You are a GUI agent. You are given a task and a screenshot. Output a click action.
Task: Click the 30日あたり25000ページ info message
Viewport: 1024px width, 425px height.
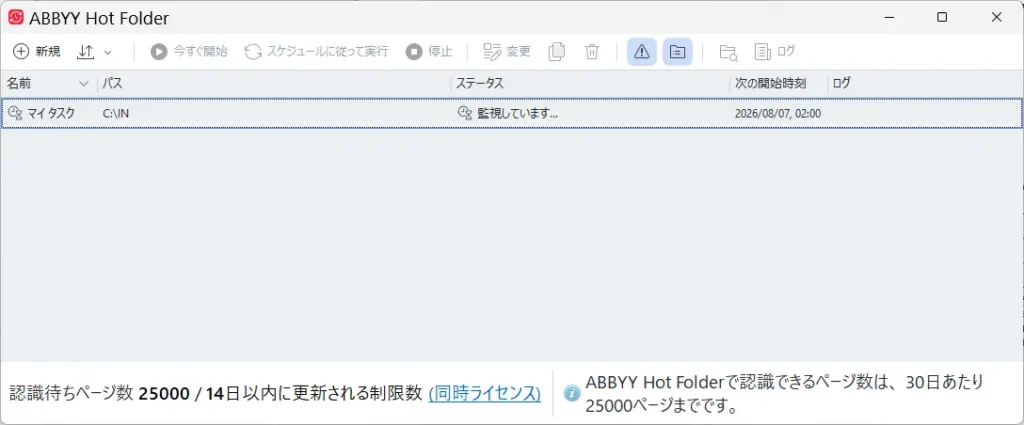[784, 394]
